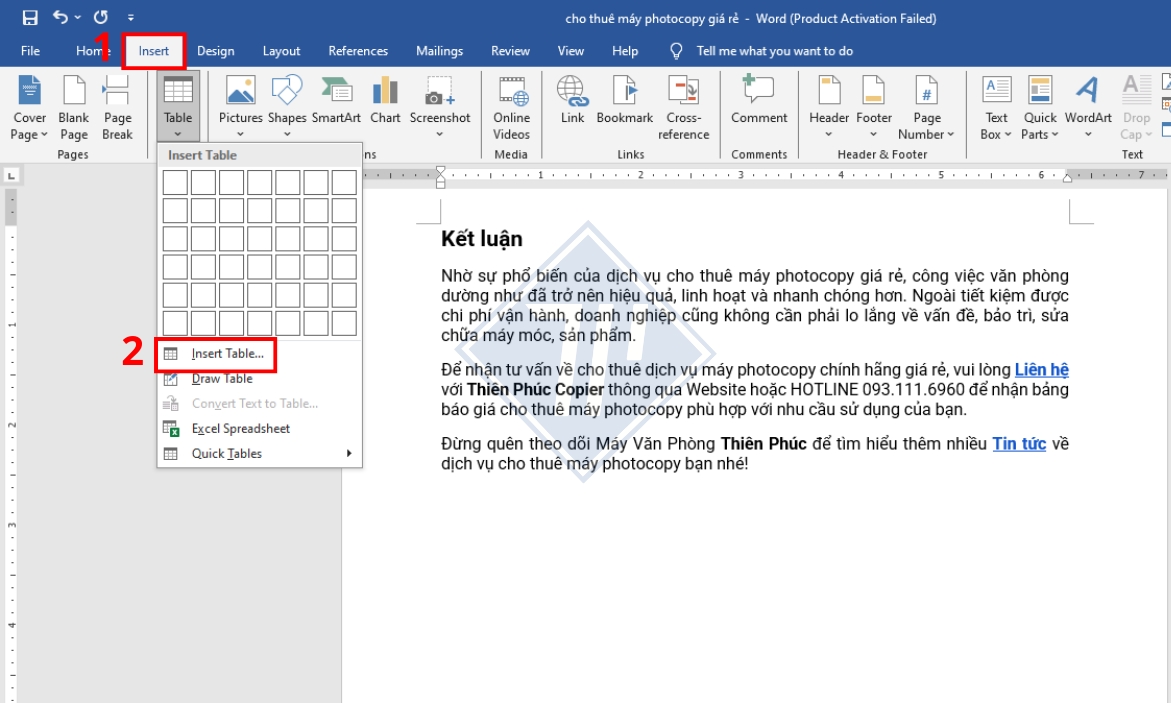Open the Mailings ribbon tab
This screenshot has height=703, width=1171.
click(439, 50)
